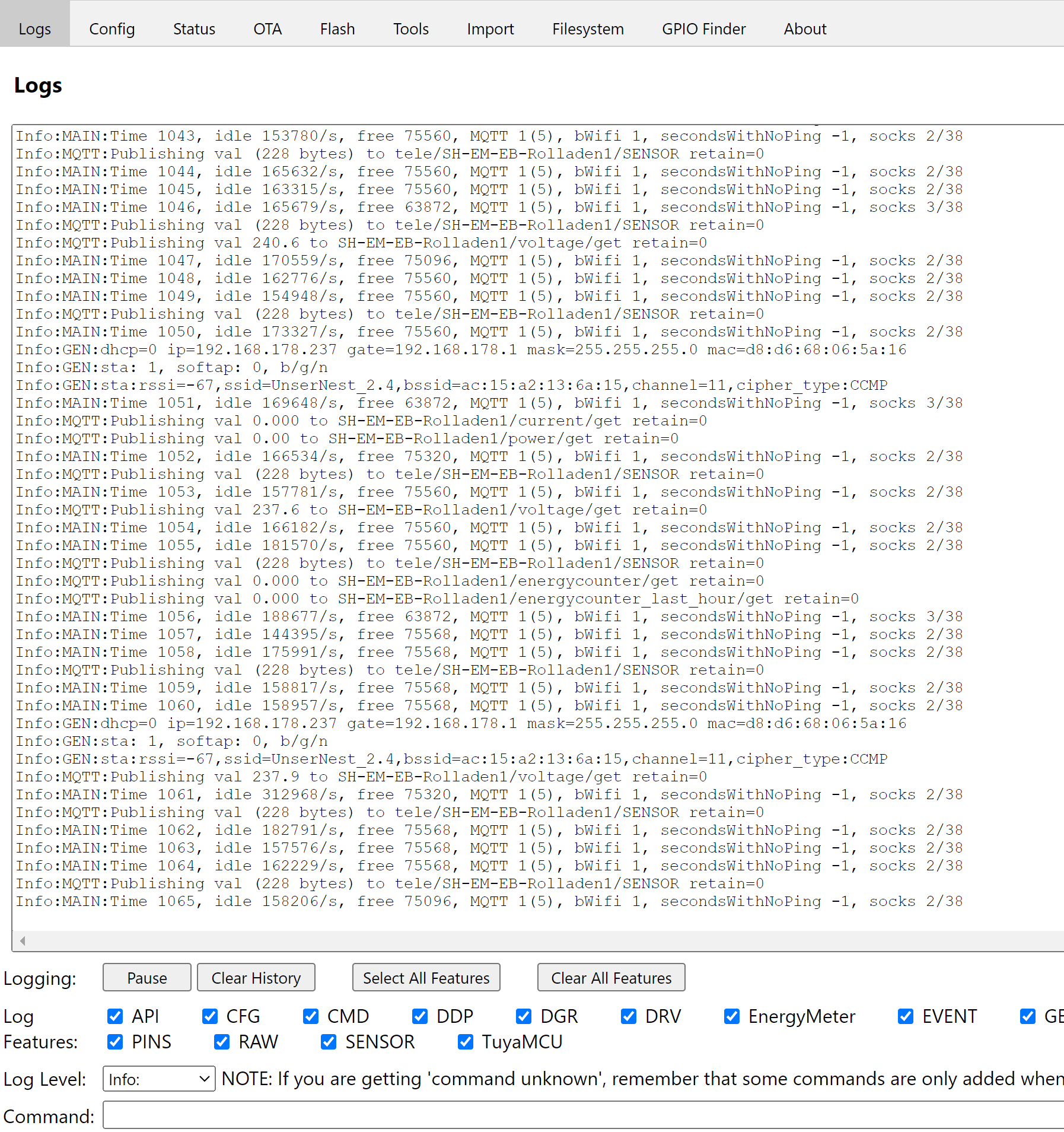Toggle the CMD log feature checkbox

coord(311,1016)
